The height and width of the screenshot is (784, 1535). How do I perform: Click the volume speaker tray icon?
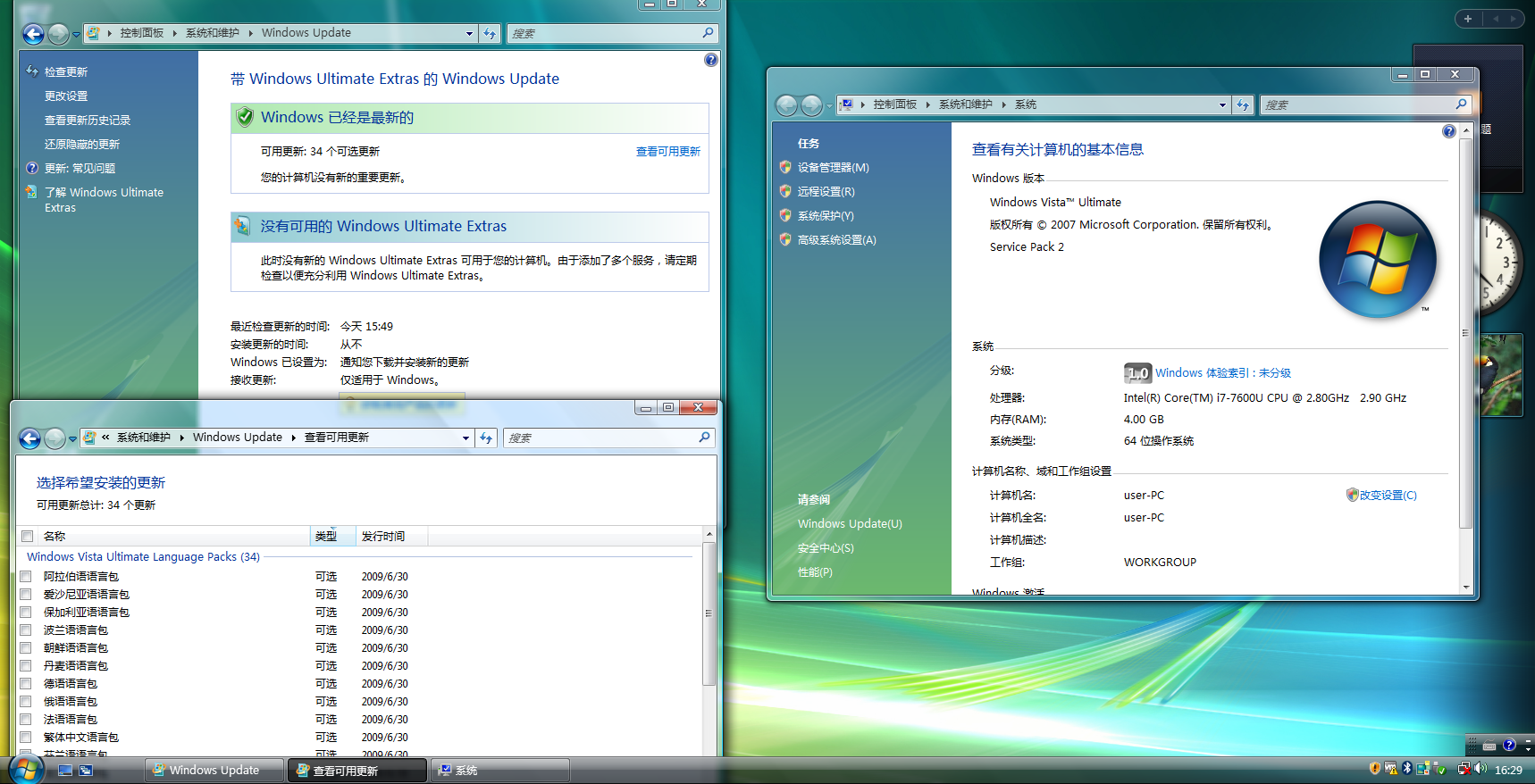click(1480, 768)
